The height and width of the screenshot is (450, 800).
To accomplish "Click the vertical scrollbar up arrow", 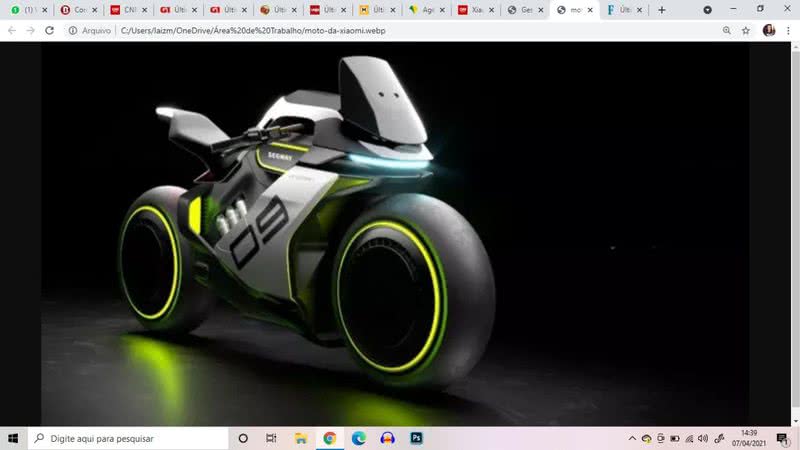I will coord(795,46).
